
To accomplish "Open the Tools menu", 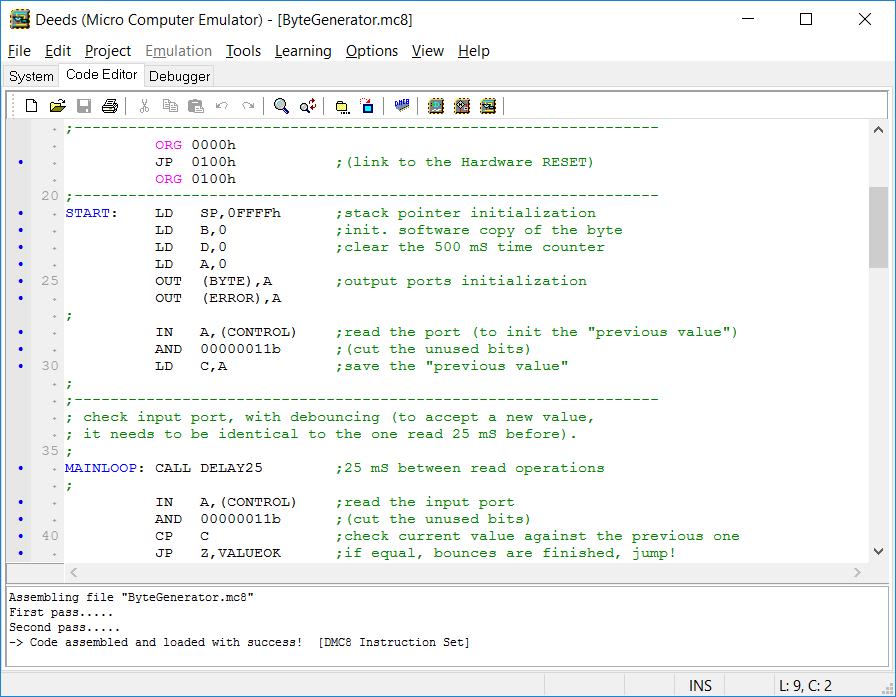I will click(243, 51).
